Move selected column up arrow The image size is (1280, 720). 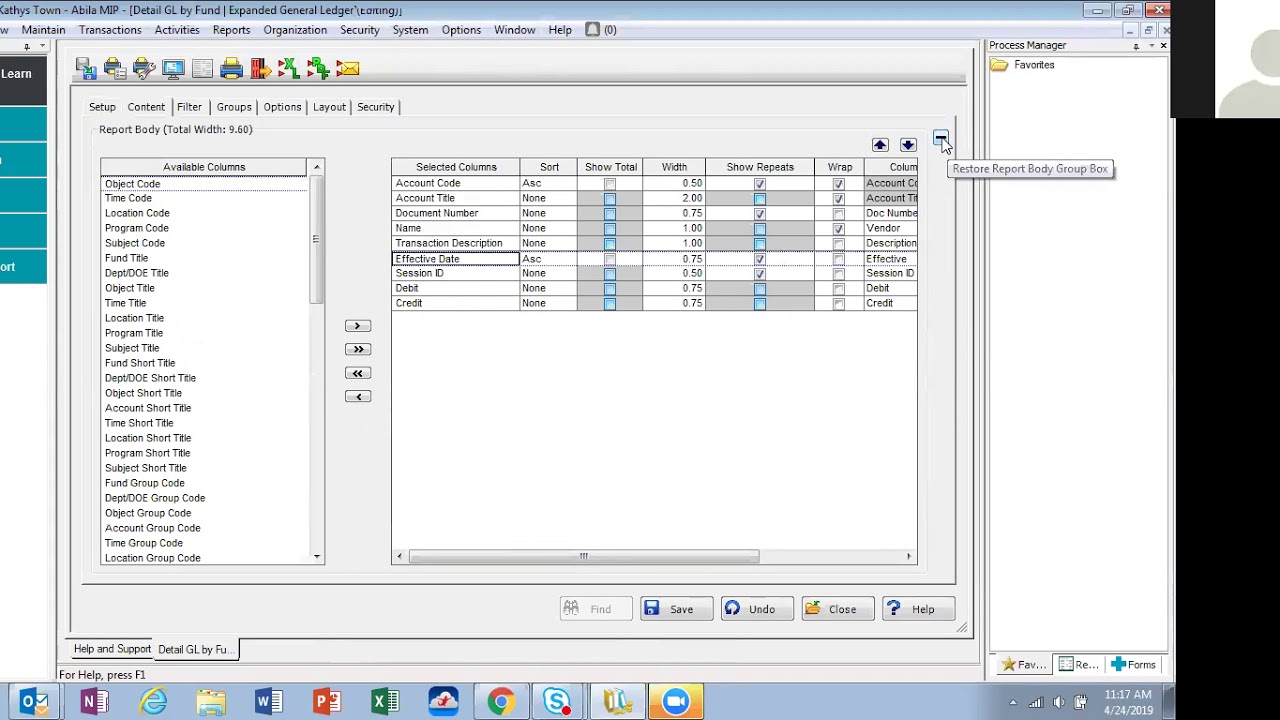[x=880, y=145]
